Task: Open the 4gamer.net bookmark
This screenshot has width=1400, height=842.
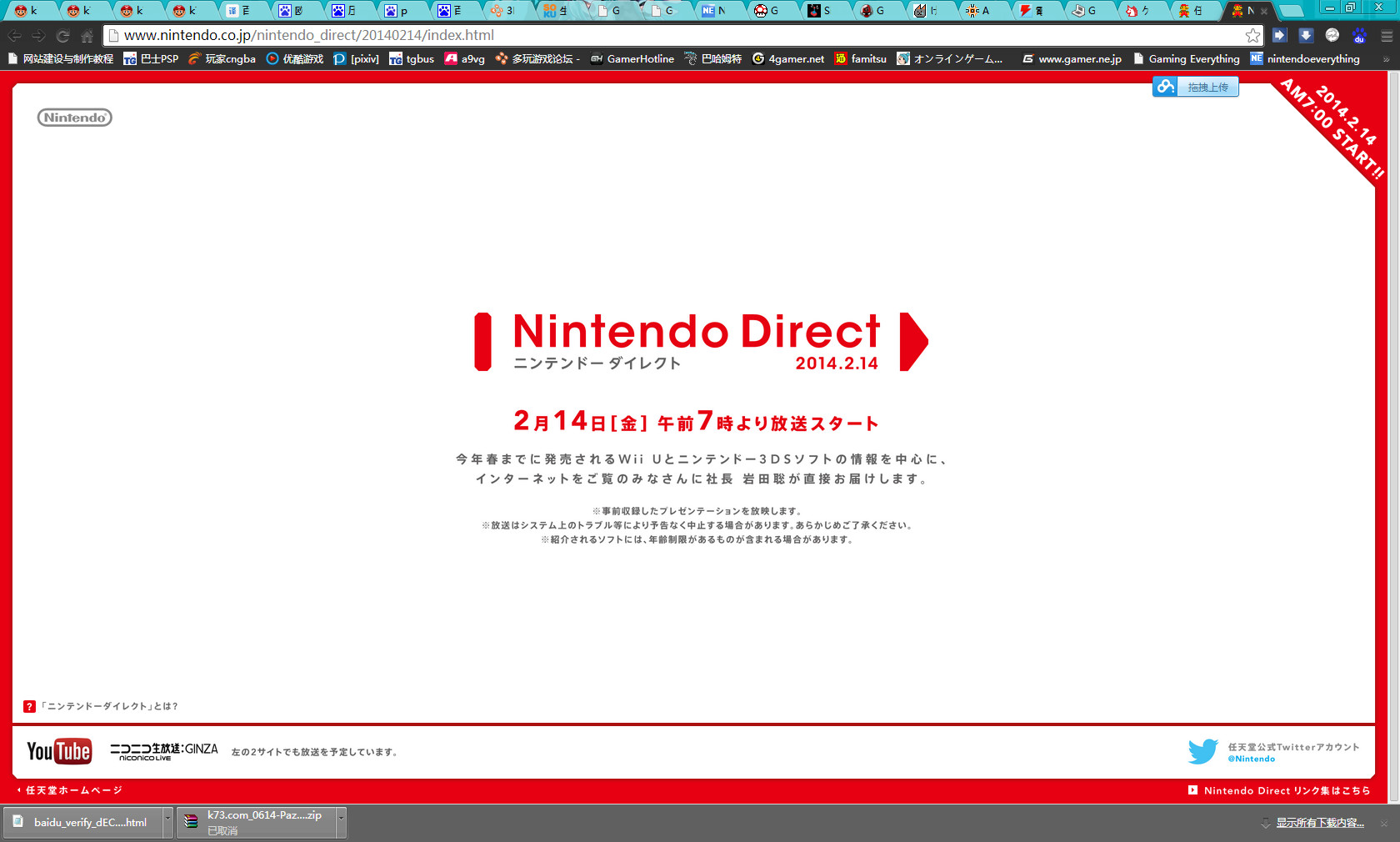Action: [x=788, y=58]
